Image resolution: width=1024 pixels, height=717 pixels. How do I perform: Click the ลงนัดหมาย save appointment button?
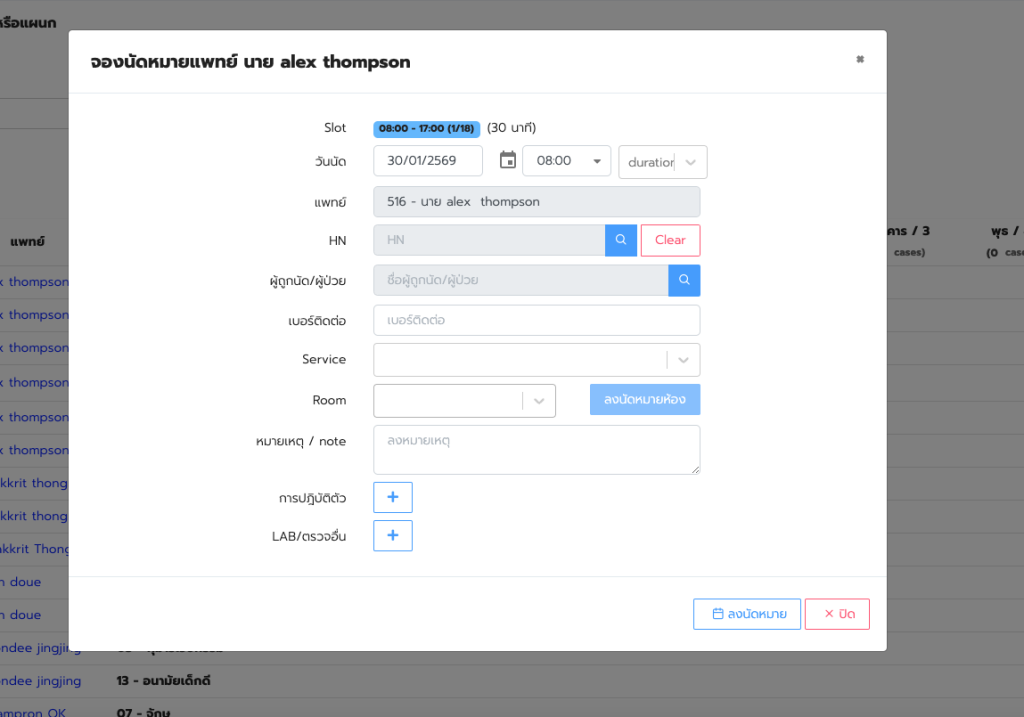(x=746, y=614)
